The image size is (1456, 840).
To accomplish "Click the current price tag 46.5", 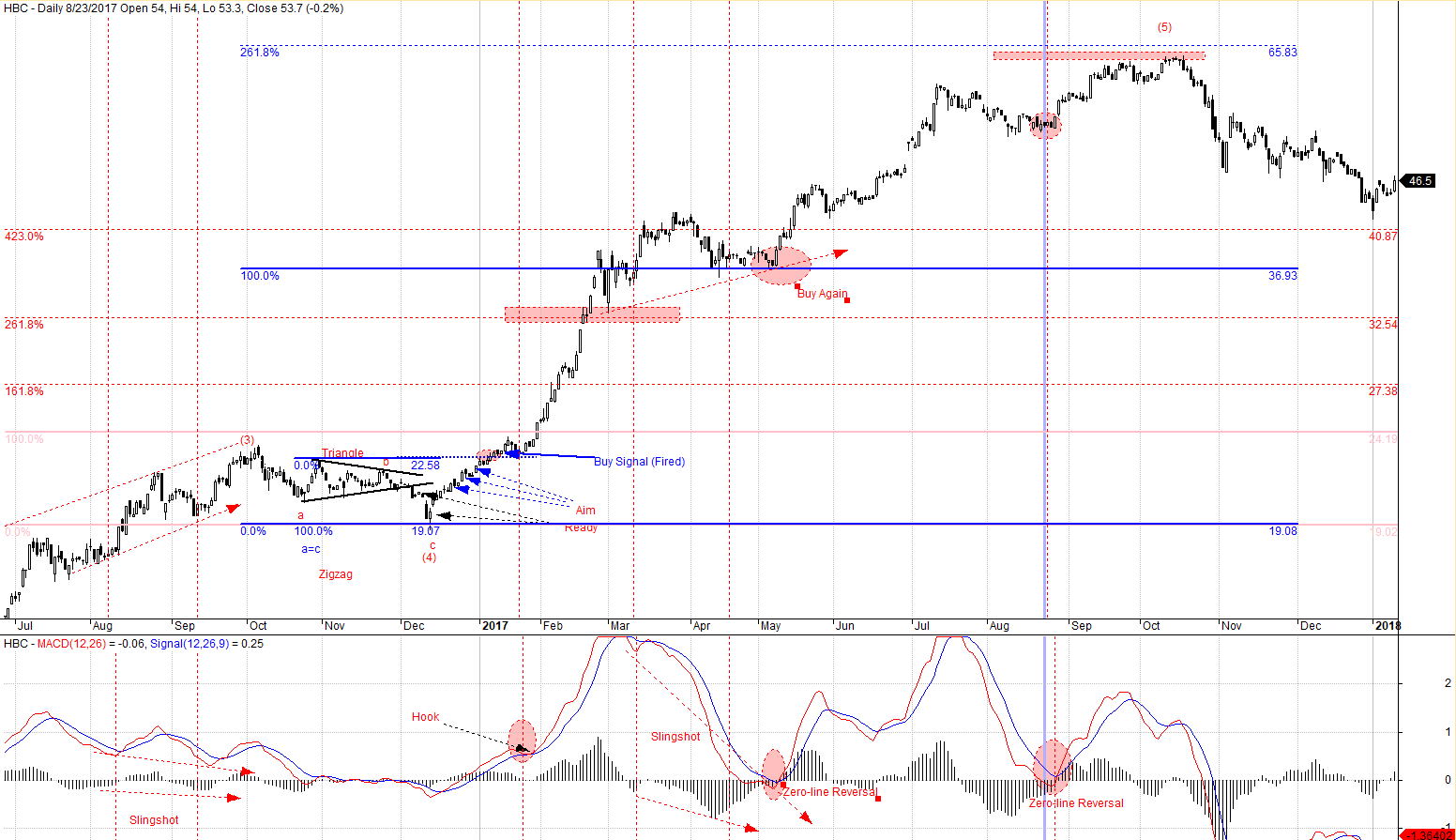I will coord(1418,181).
